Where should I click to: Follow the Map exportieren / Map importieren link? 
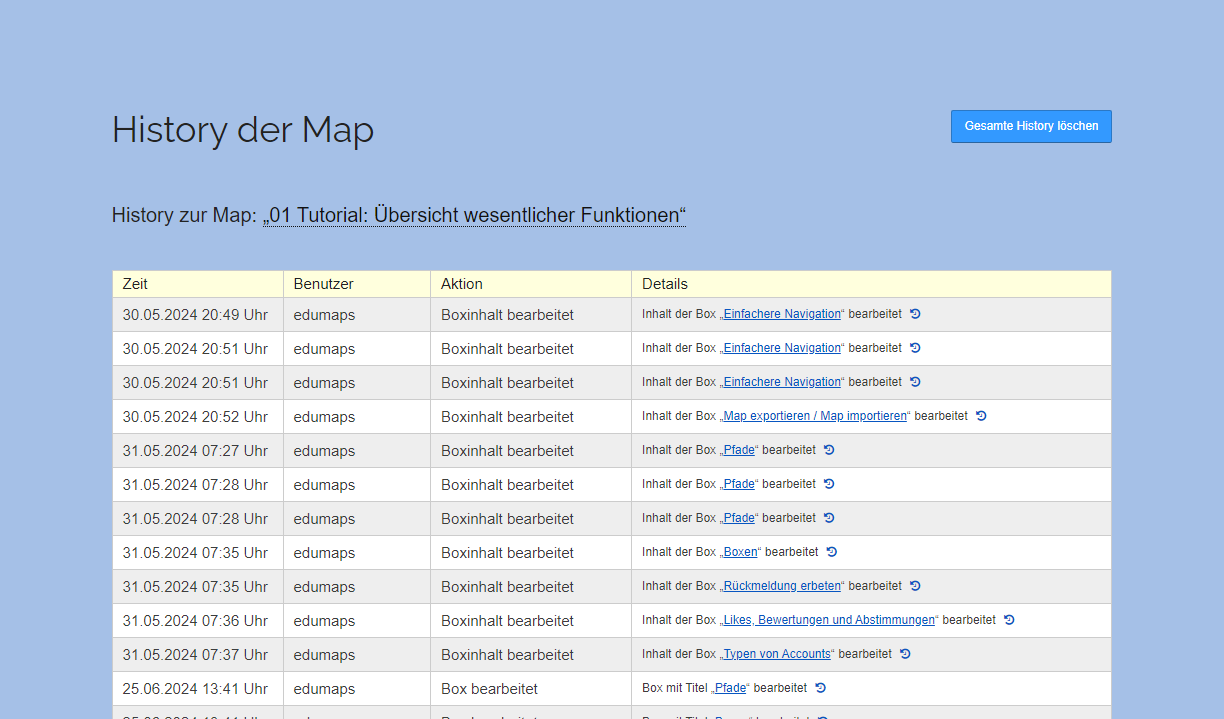coord(814,416)
